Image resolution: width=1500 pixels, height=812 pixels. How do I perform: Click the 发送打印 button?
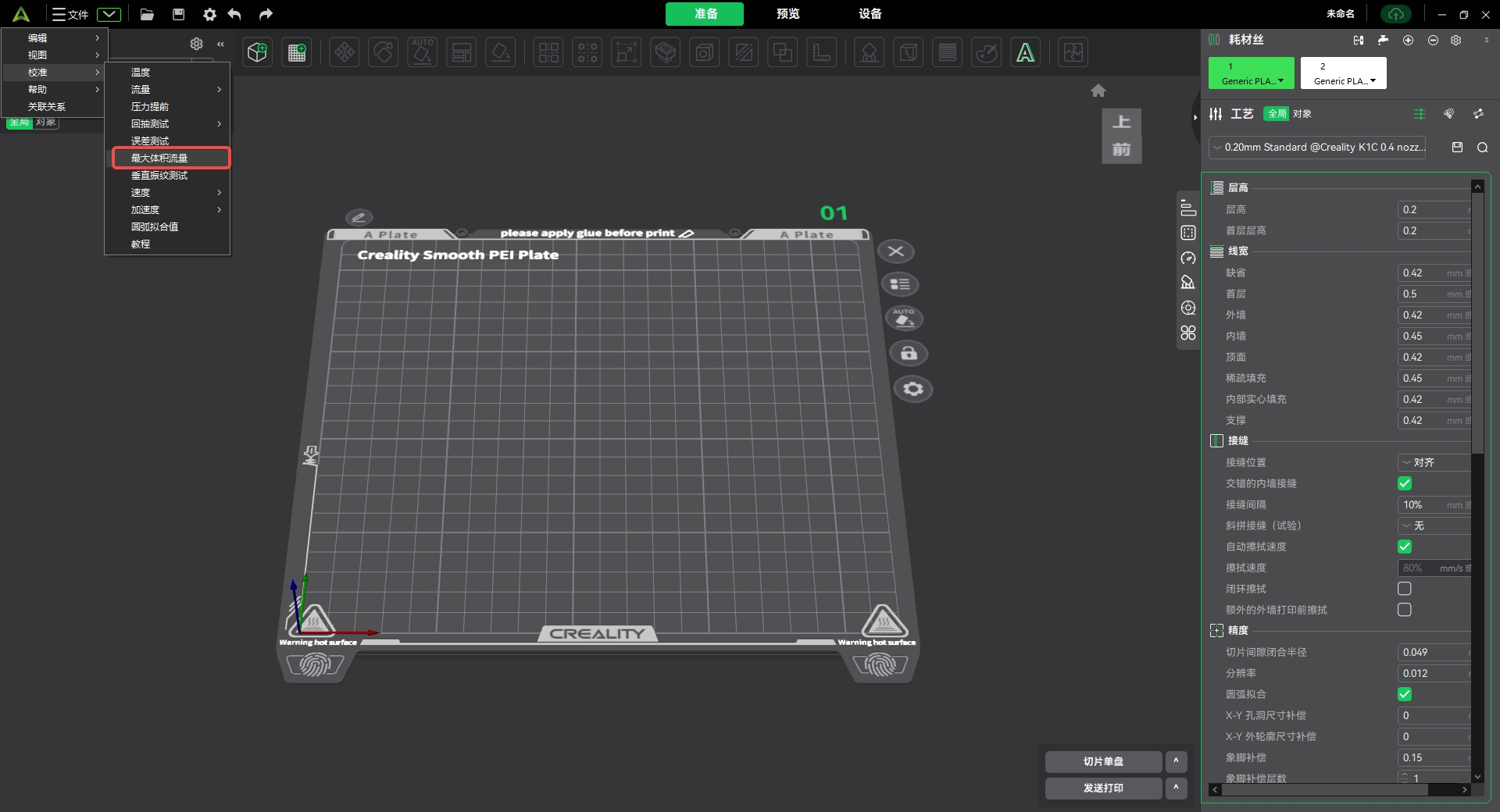pos(1103,788)
